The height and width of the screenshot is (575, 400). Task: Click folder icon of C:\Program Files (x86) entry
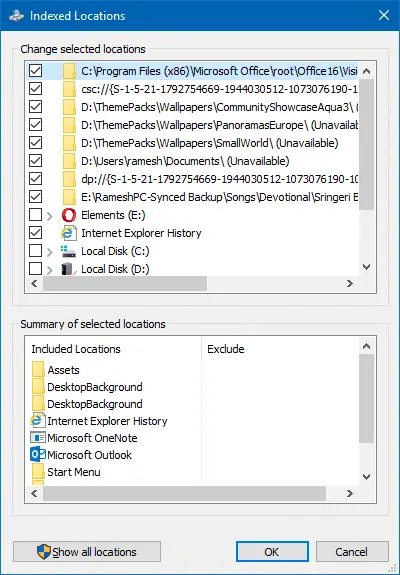point(69,71)
